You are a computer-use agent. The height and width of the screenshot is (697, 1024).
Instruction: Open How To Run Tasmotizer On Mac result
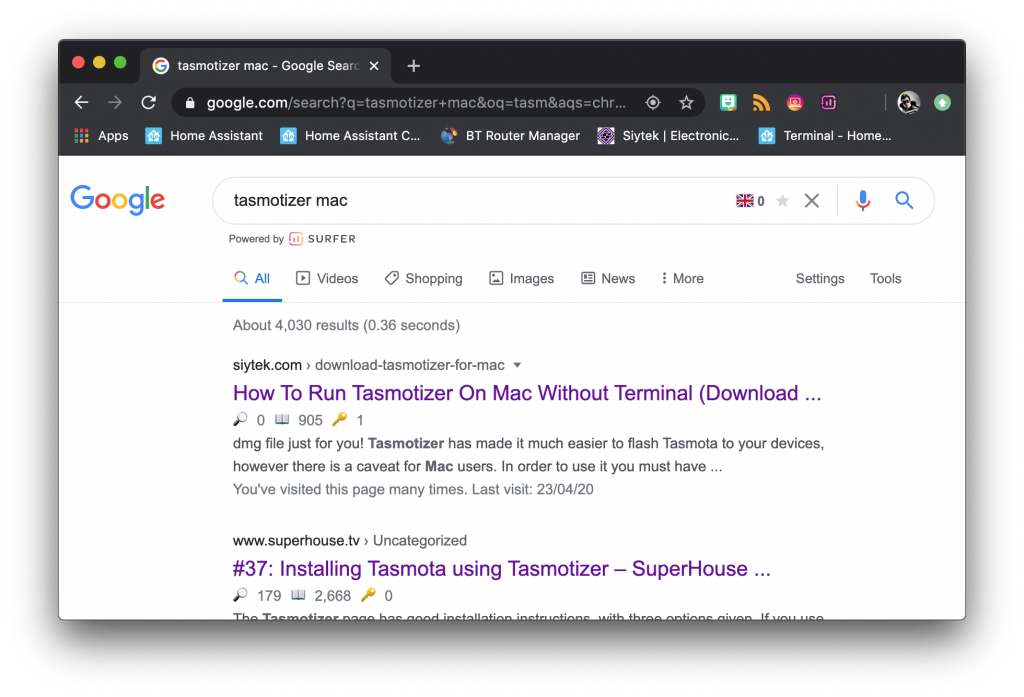click(527, 393)
